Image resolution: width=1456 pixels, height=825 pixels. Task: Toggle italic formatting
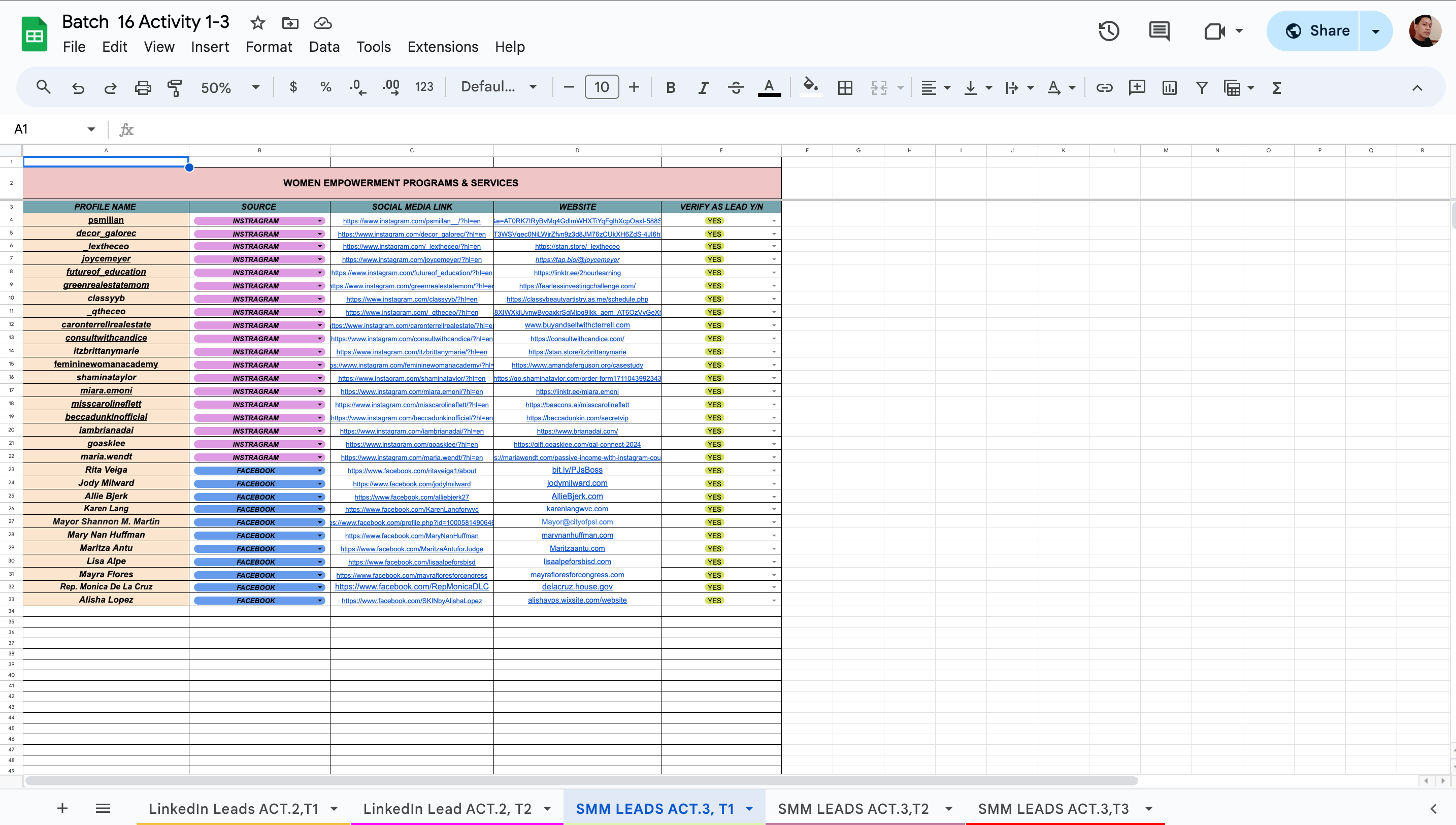coord(703,87)
